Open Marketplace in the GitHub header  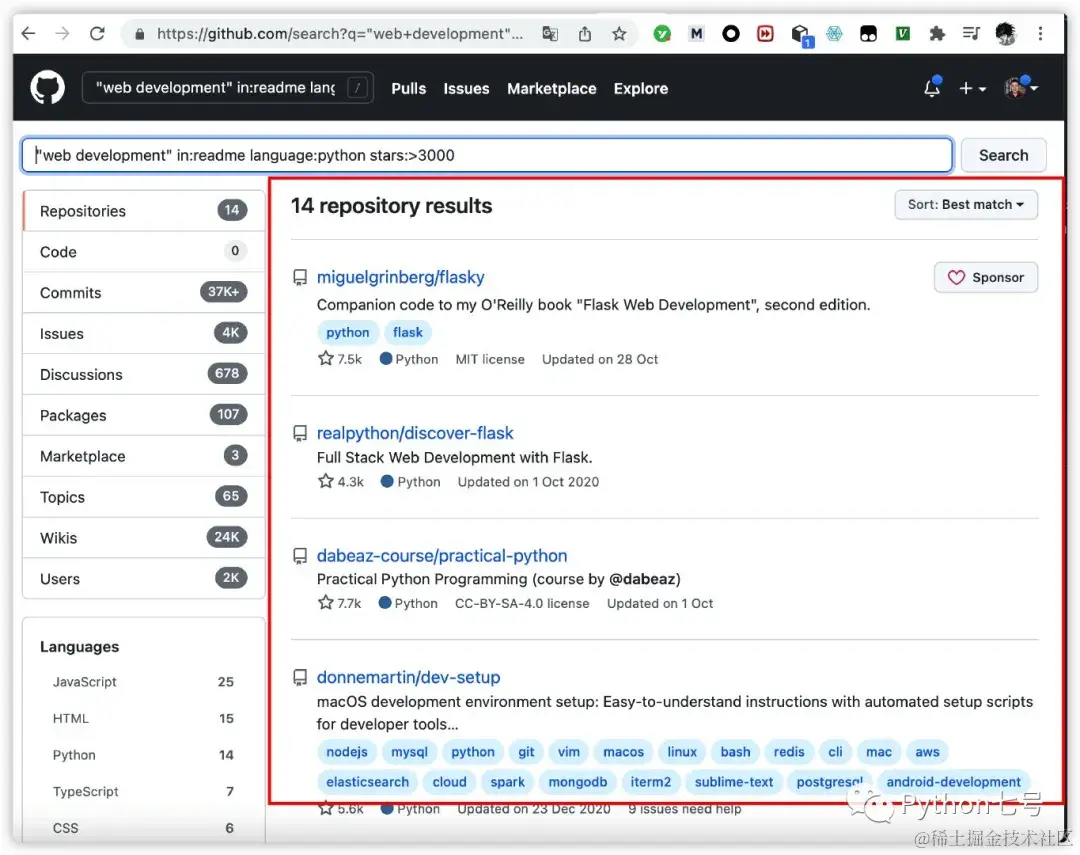click(552, 89)
